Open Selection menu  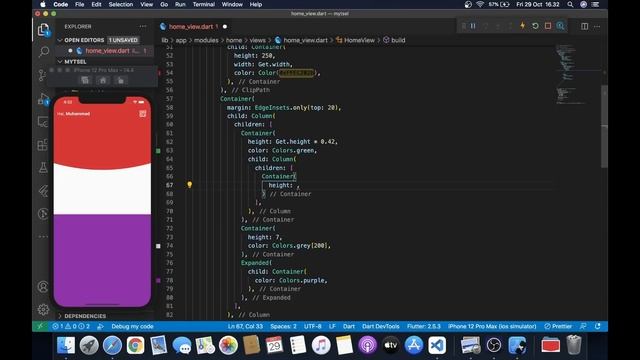tap(121, 4)
